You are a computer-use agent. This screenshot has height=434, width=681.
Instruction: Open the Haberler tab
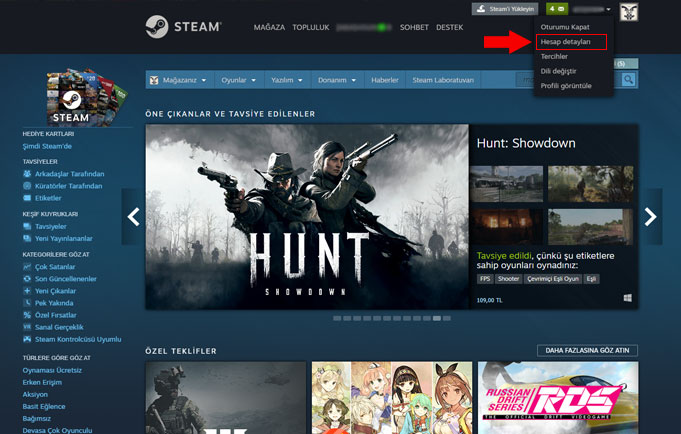point(384,79)
